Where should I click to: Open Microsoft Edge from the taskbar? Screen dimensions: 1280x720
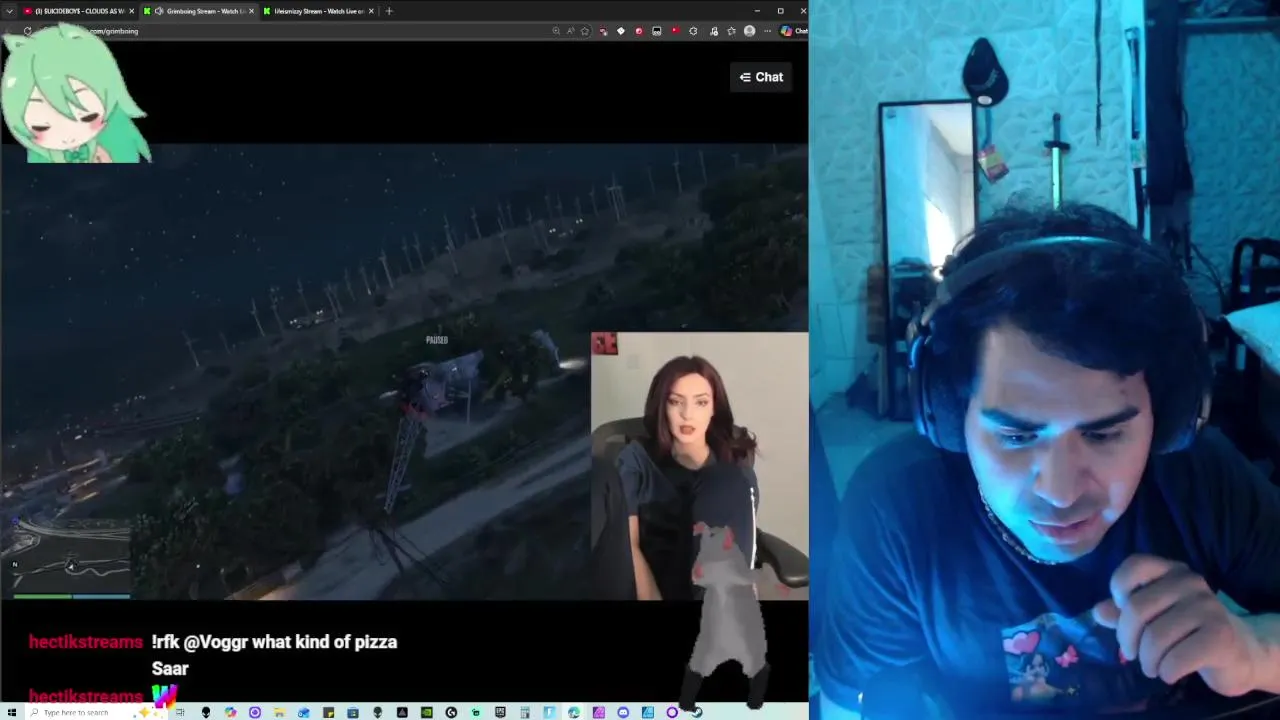(x=574, y=712)
